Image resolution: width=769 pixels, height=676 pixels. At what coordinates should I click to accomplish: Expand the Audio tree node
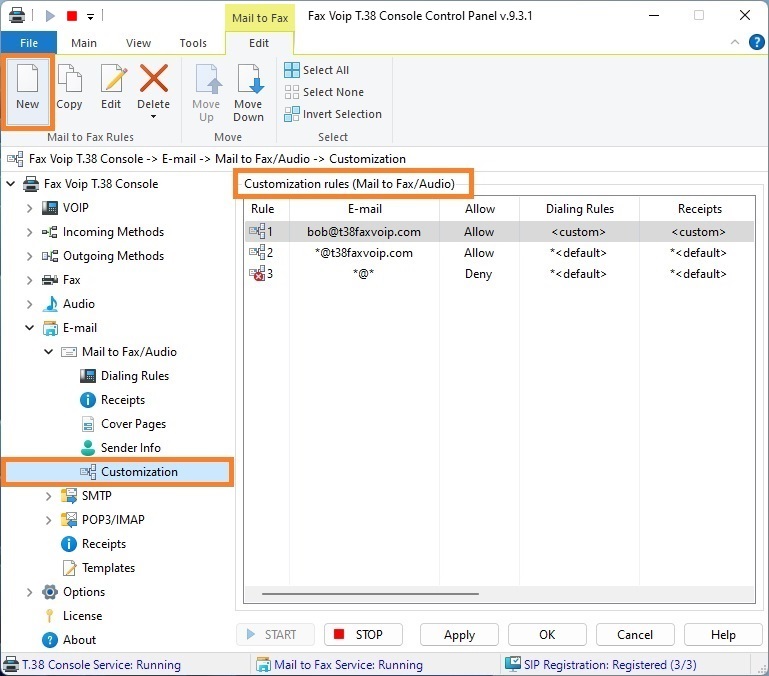(29, 304)
